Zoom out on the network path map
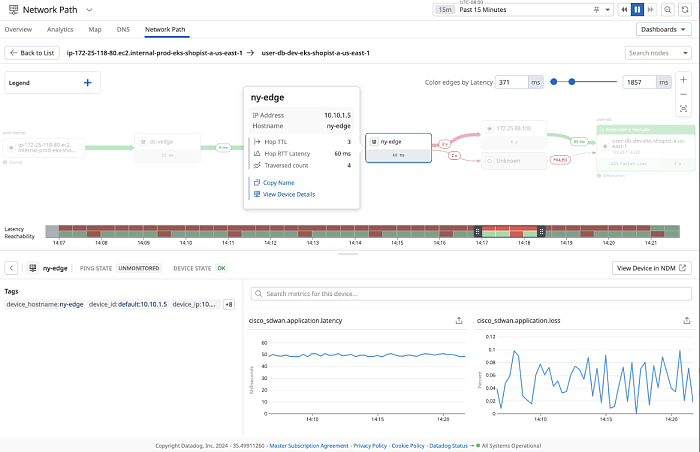The image size is (700, 452). [683, 94]
